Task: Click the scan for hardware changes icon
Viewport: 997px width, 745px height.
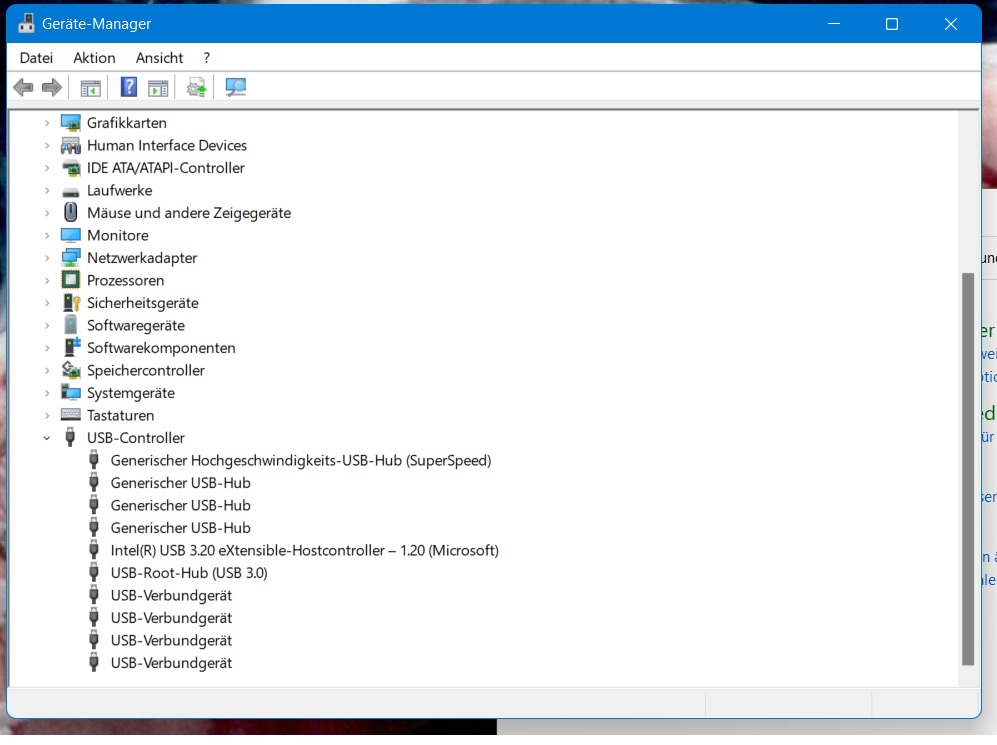Action: (x=235, y=87)
